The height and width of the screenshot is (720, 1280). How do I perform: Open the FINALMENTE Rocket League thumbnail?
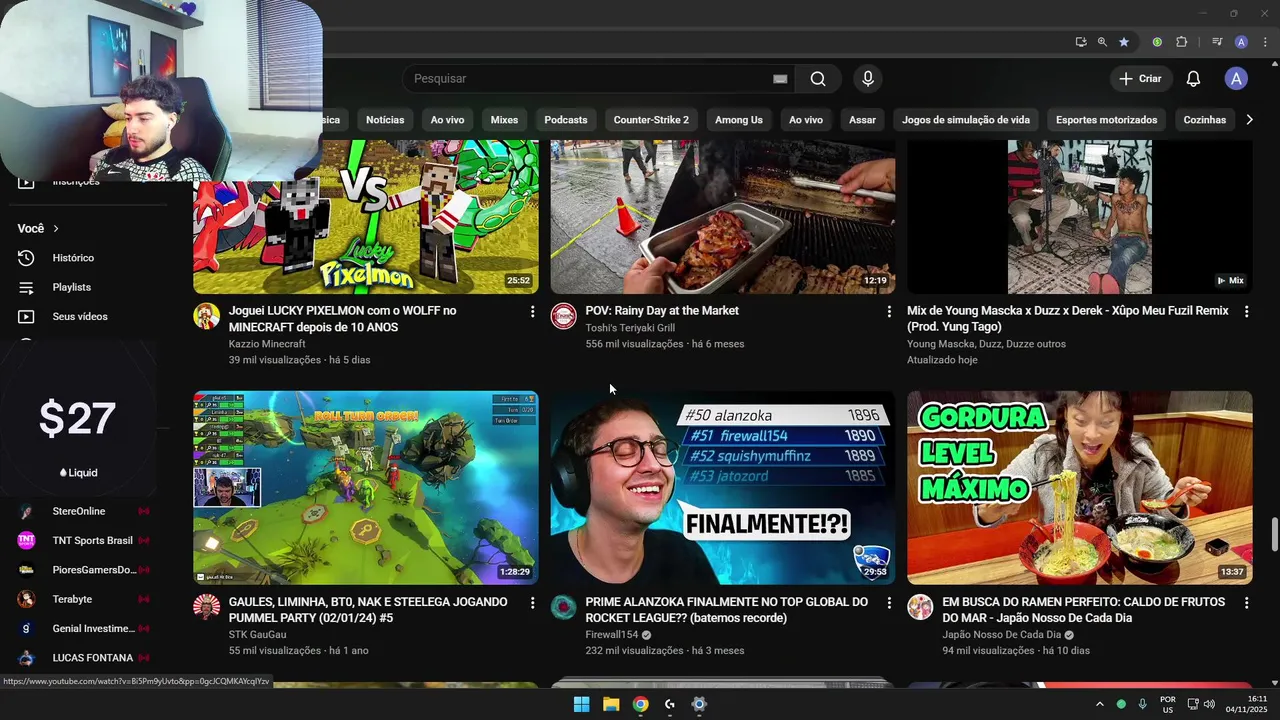click(x=723, y=488)
